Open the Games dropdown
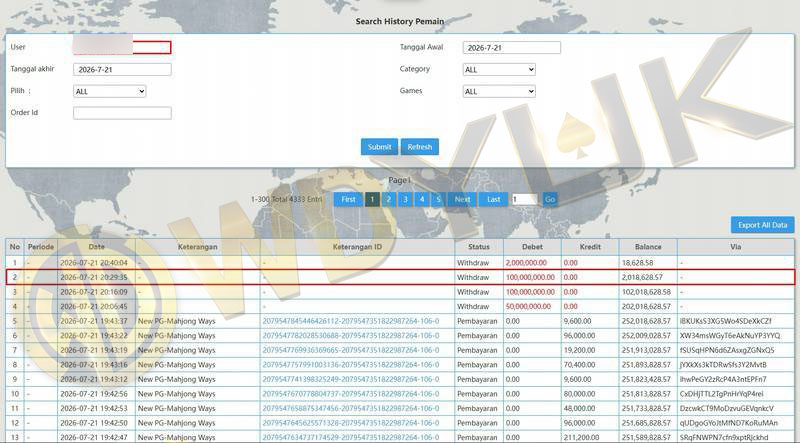 (499, 91)
